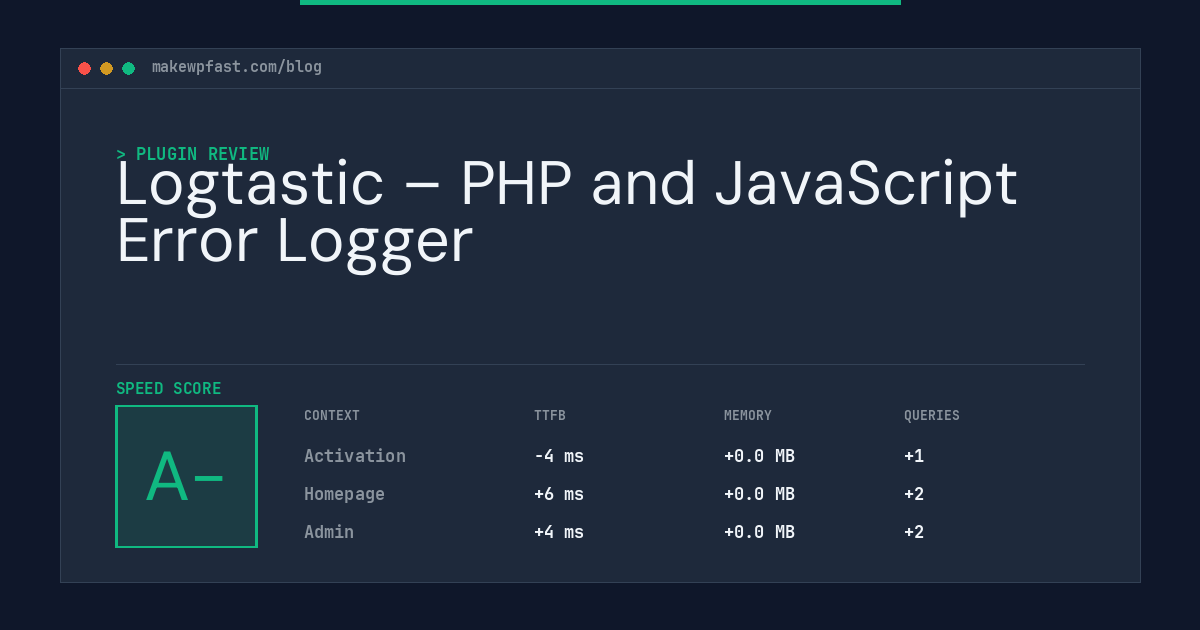Click the A- speed score badge
1200x630 pixels.
pyautogui.click(x=186, y=476)
